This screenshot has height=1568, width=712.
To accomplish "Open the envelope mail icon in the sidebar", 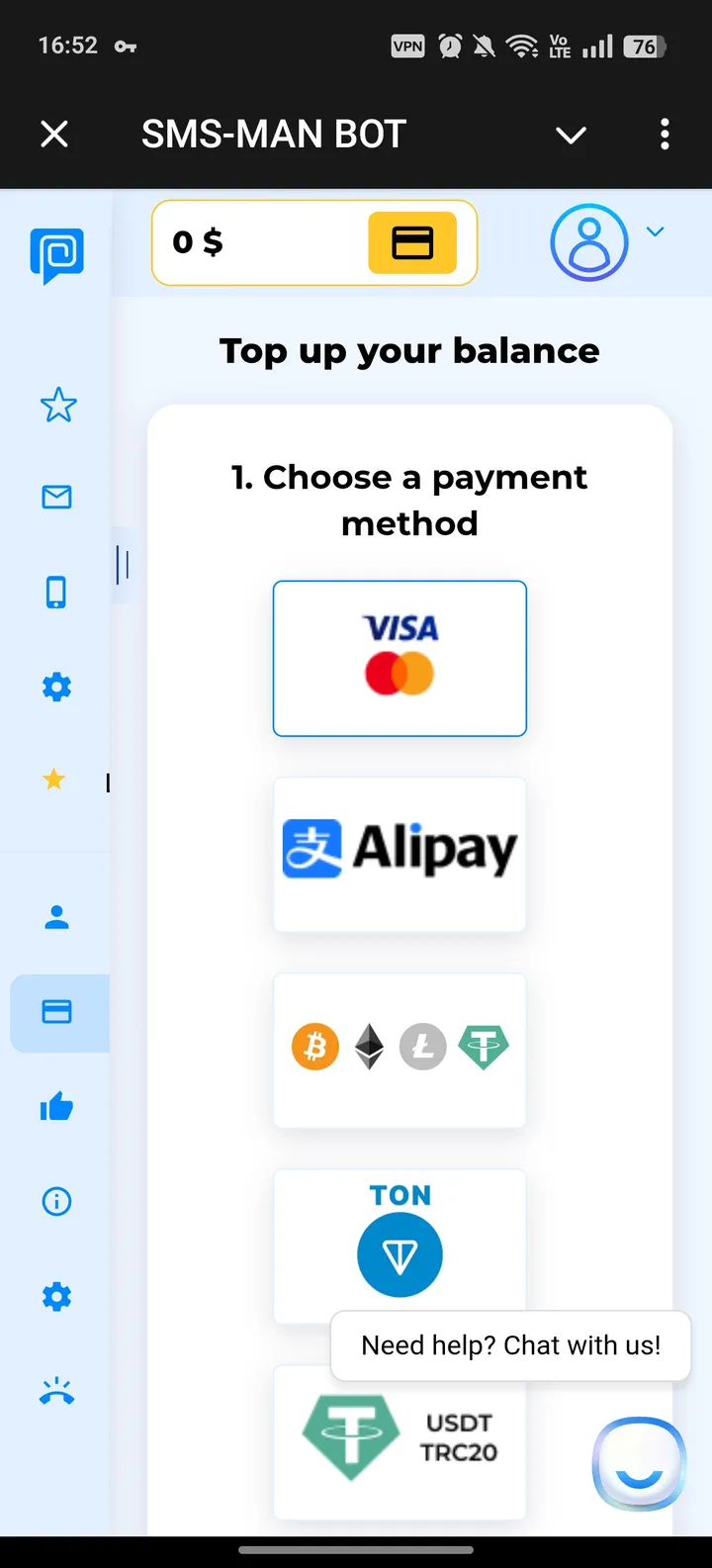I will coord(56,497).
